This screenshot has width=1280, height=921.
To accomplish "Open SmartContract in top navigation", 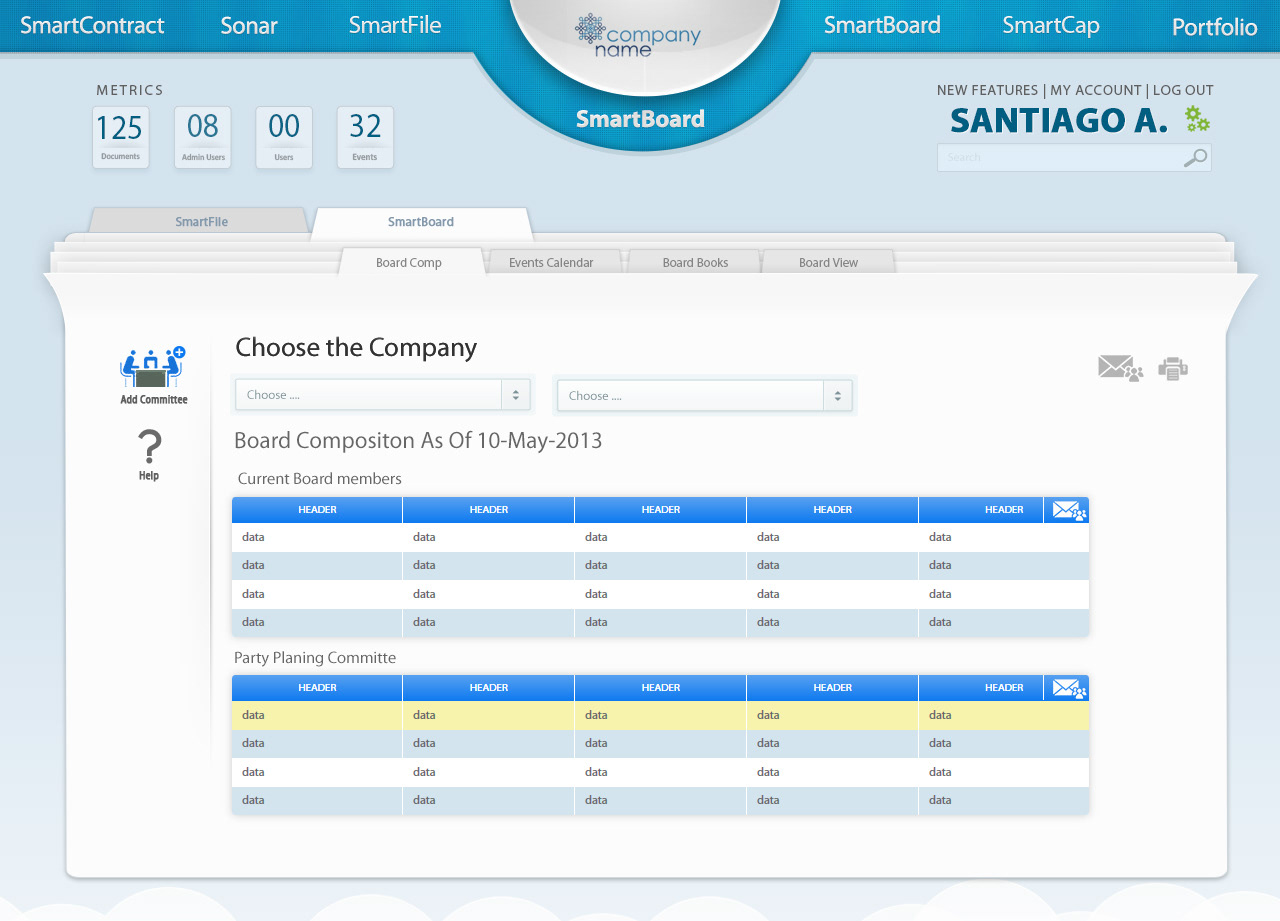I will click(x=92, y=26).
